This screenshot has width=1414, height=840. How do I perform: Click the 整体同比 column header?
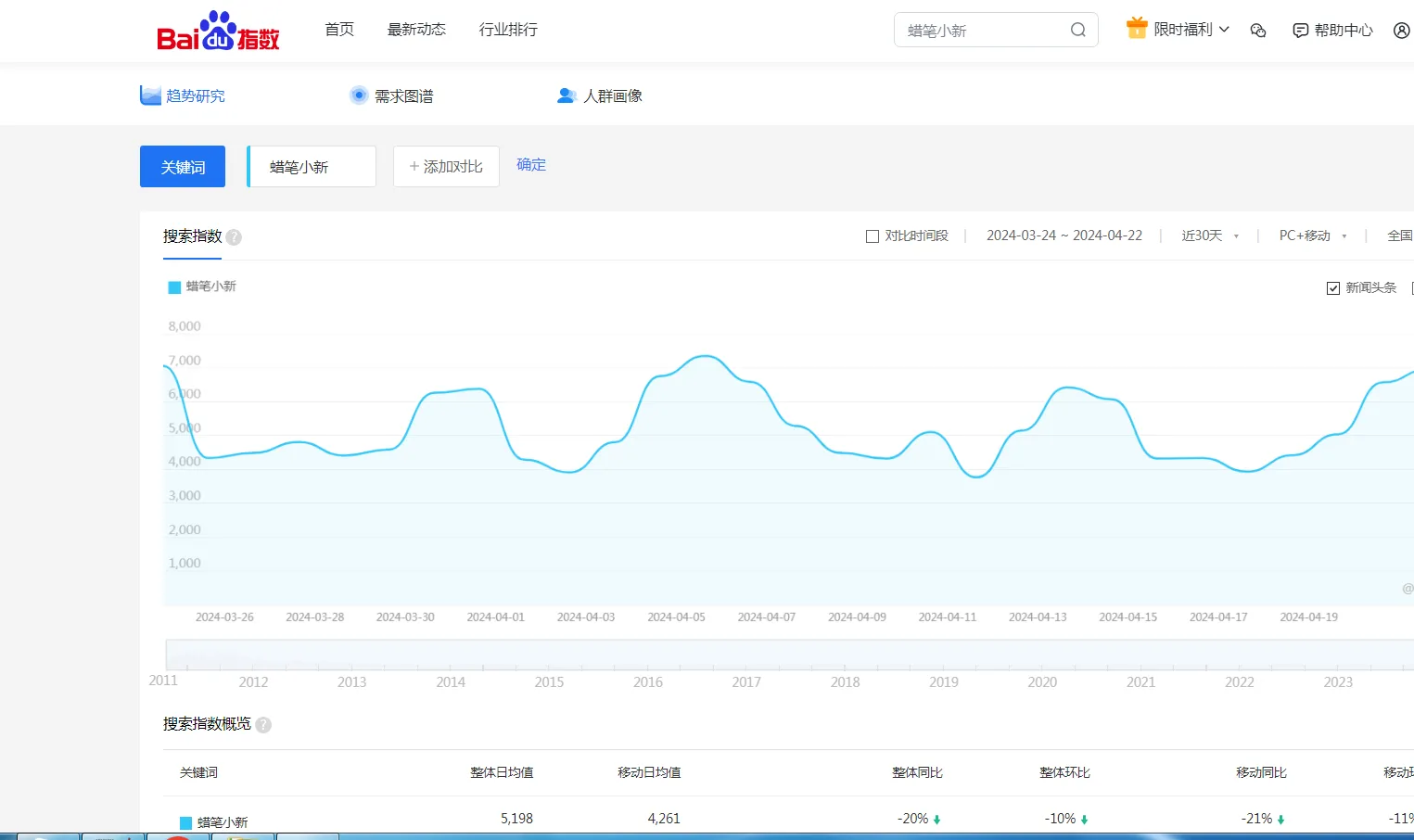(x=917, y=772)
